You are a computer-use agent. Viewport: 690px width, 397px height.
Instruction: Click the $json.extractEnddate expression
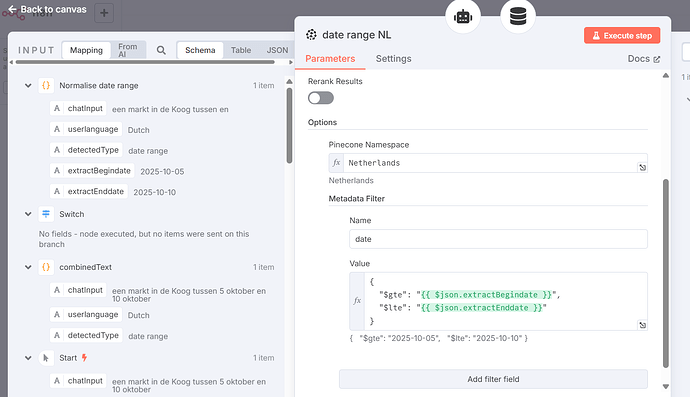coord(481,308)
